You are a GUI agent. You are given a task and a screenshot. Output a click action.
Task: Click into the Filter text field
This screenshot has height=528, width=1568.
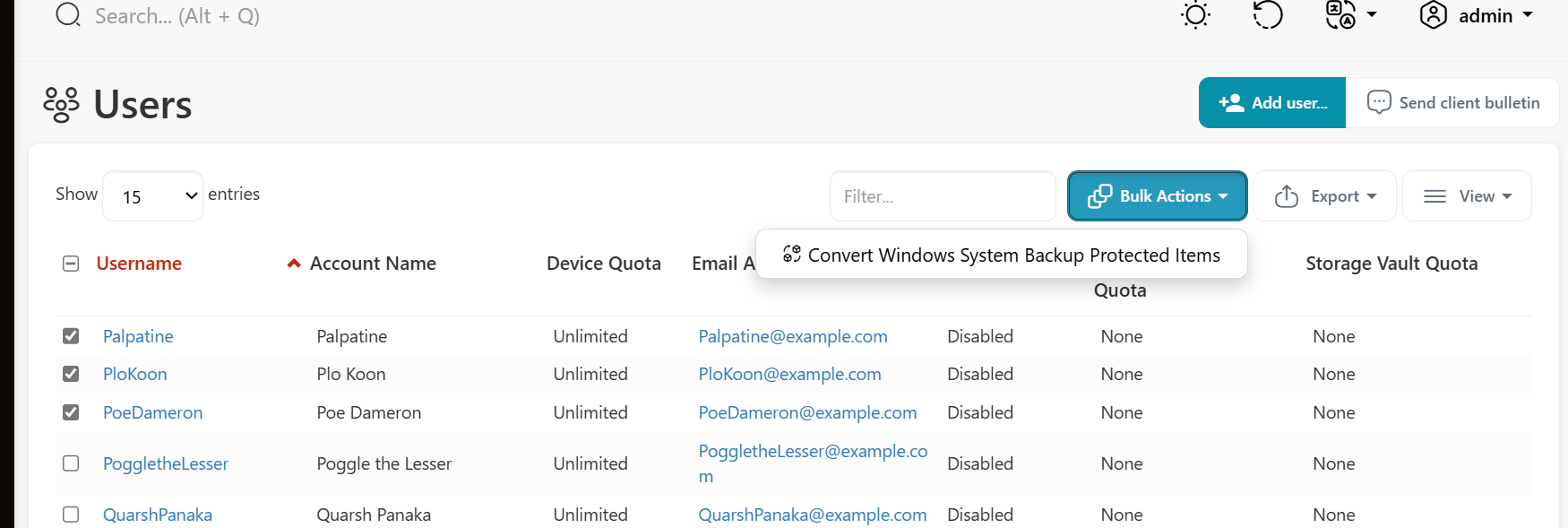click(943, 196)
